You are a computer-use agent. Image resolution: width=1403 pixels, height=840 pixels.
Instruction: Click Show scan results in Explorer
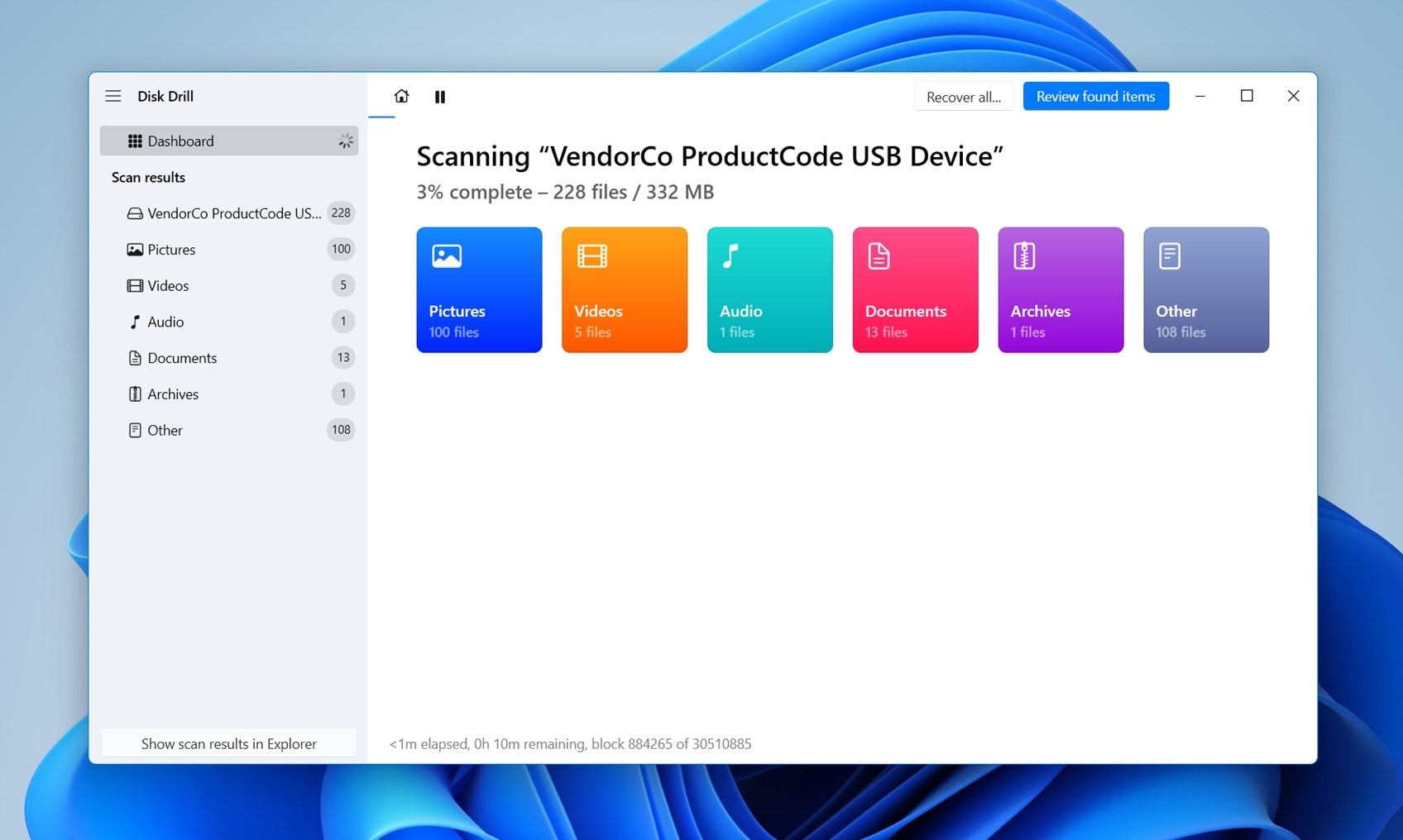228,743
